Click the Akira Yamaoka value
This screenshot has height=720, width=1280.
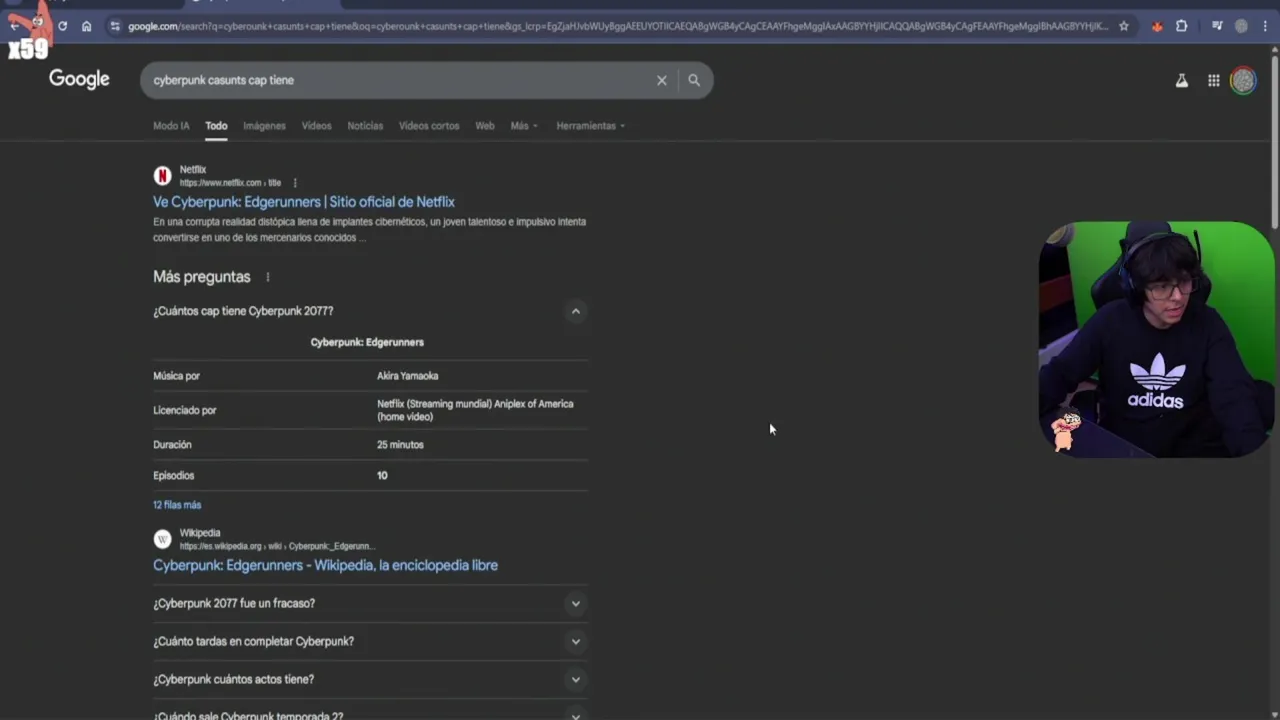pos(407,376)
